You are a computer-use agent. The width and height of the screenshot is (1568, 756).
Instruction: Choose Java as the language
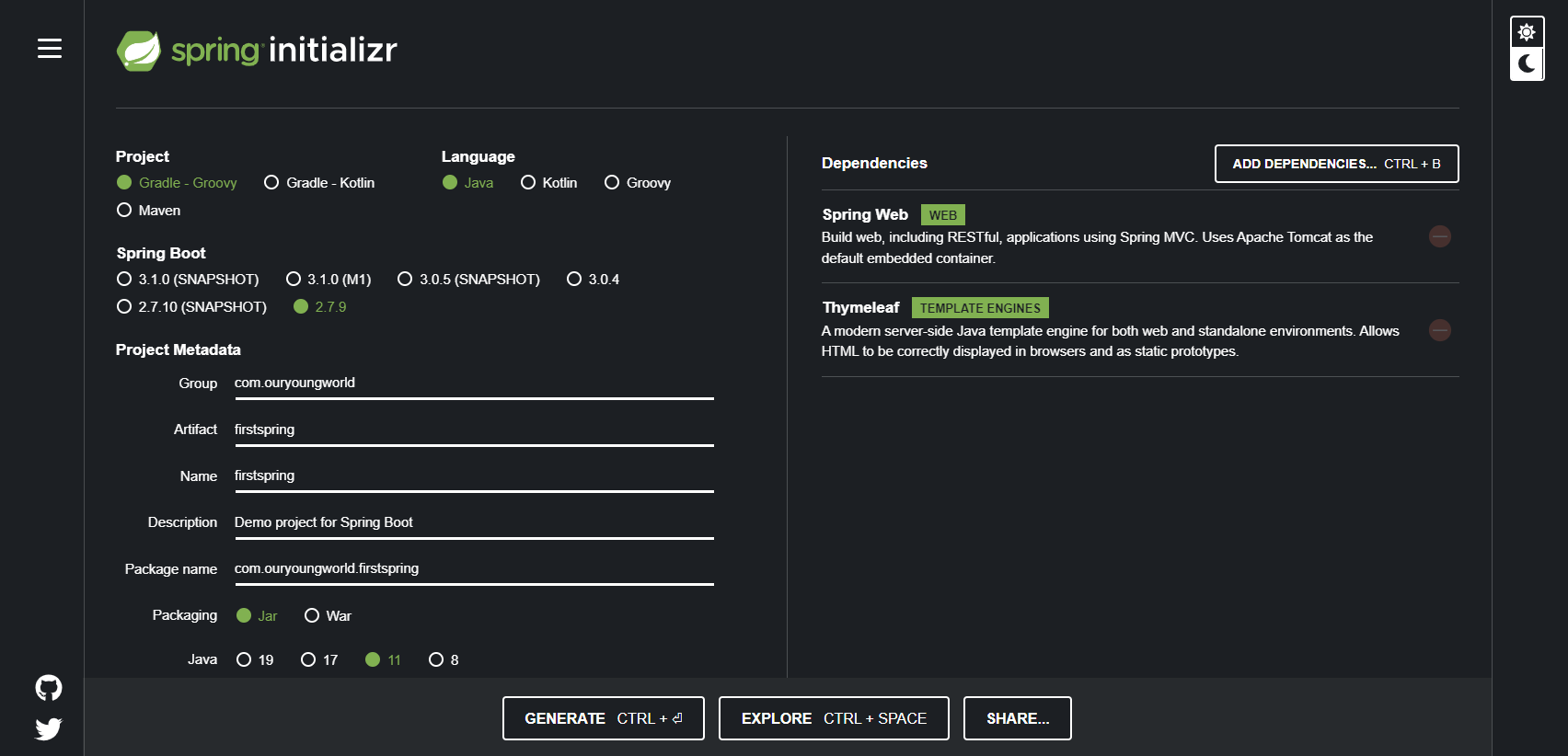click(x=467, y=183)
